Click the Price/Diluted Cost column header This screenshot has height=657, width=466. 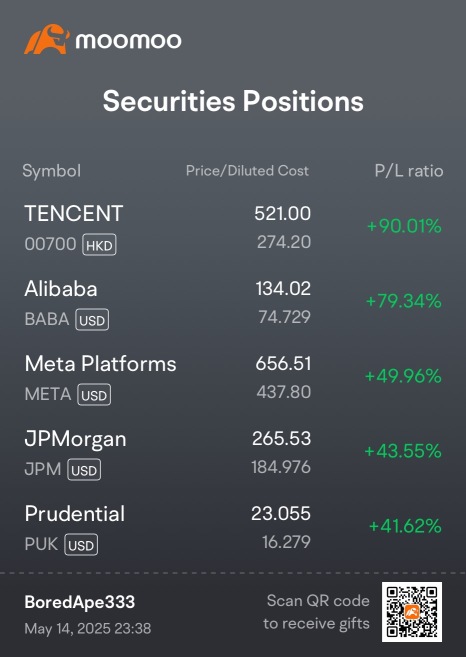coord(247,171)
